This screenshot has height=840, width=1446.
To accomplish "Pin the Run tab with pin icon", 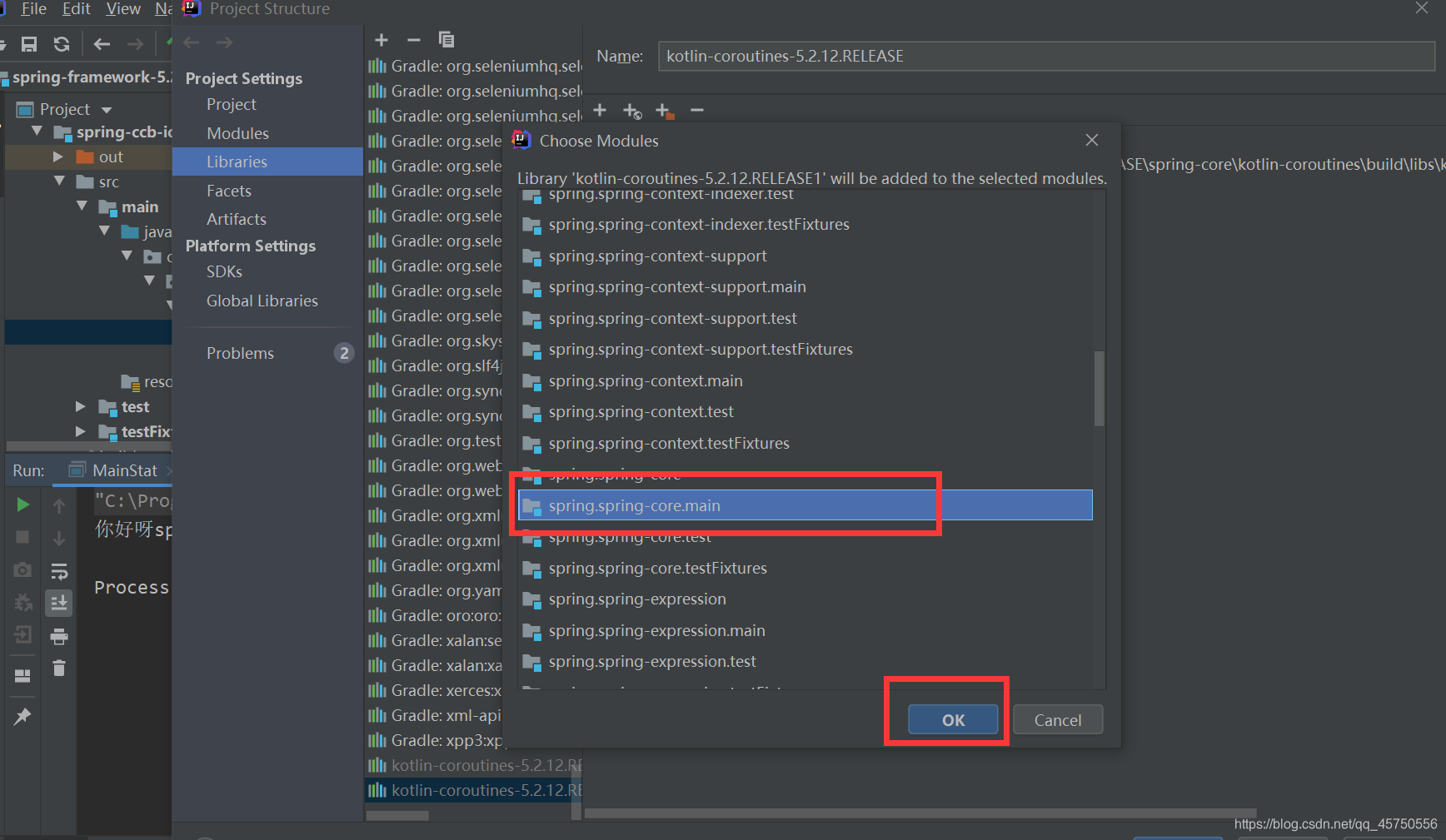I will 22,716.
